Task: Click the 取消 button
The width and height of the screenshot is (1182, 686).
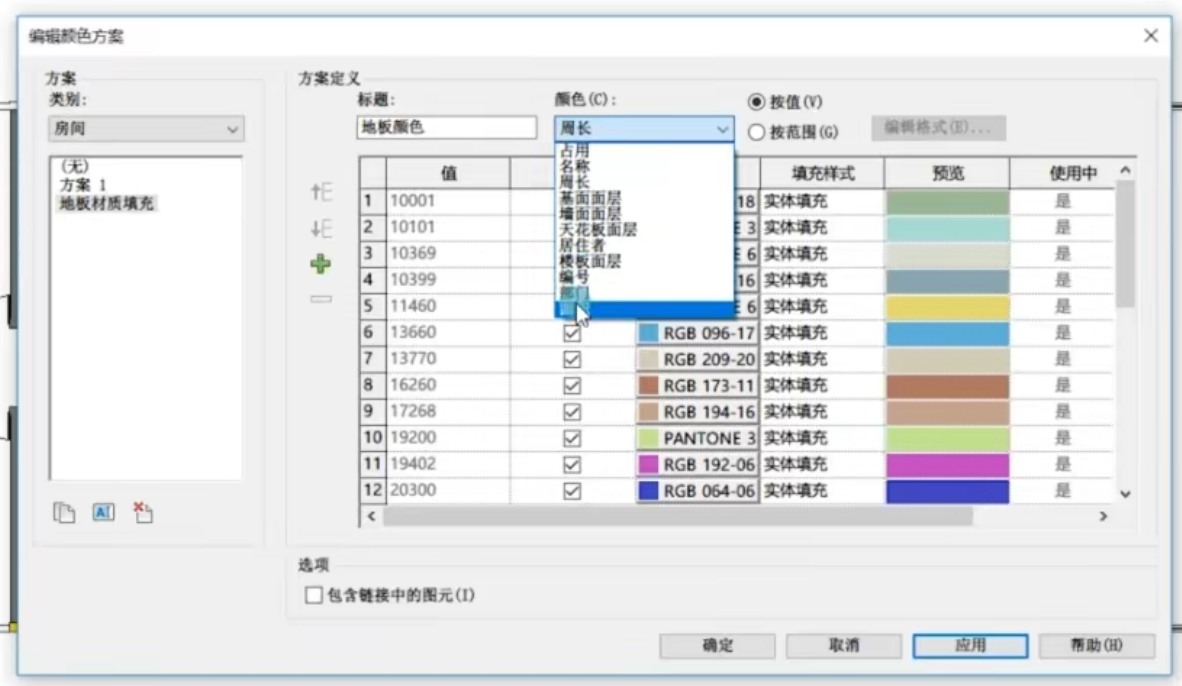Action: click(x=844, y=645)
